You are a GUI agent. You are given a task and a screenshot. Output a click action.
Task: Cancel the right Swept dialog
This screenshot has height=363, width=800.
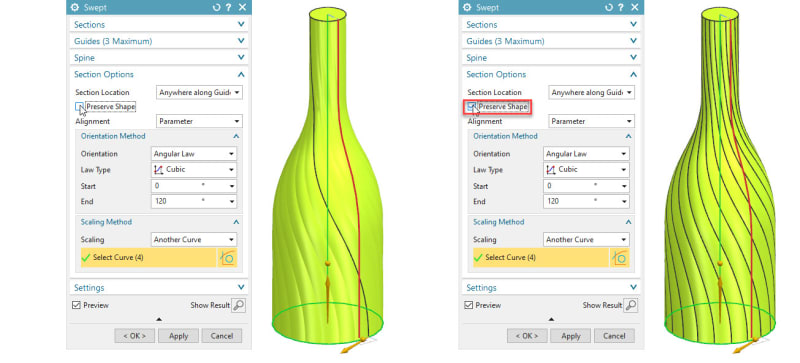coord(614,336)
